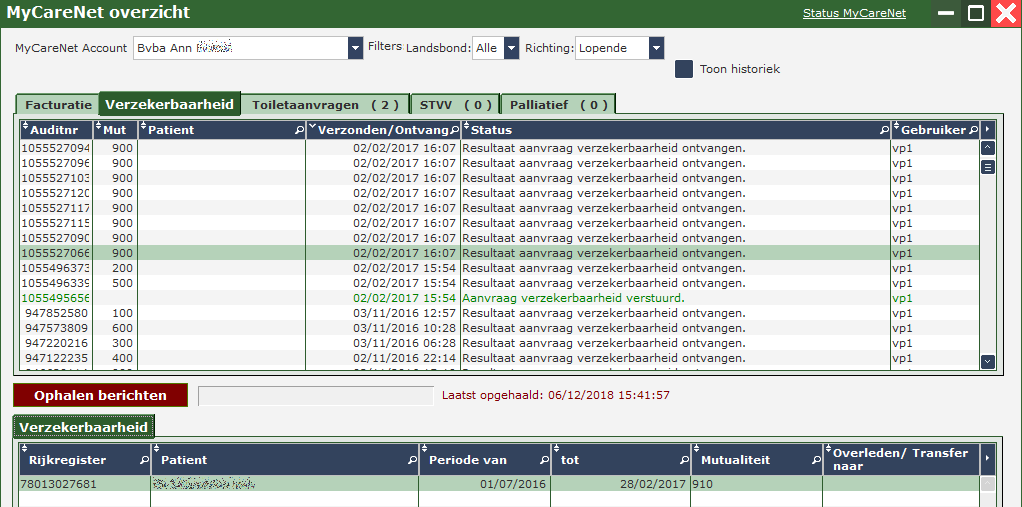Click search icon in Periode van column
The image size is (1022, 507).
click(x=543, y=460)
